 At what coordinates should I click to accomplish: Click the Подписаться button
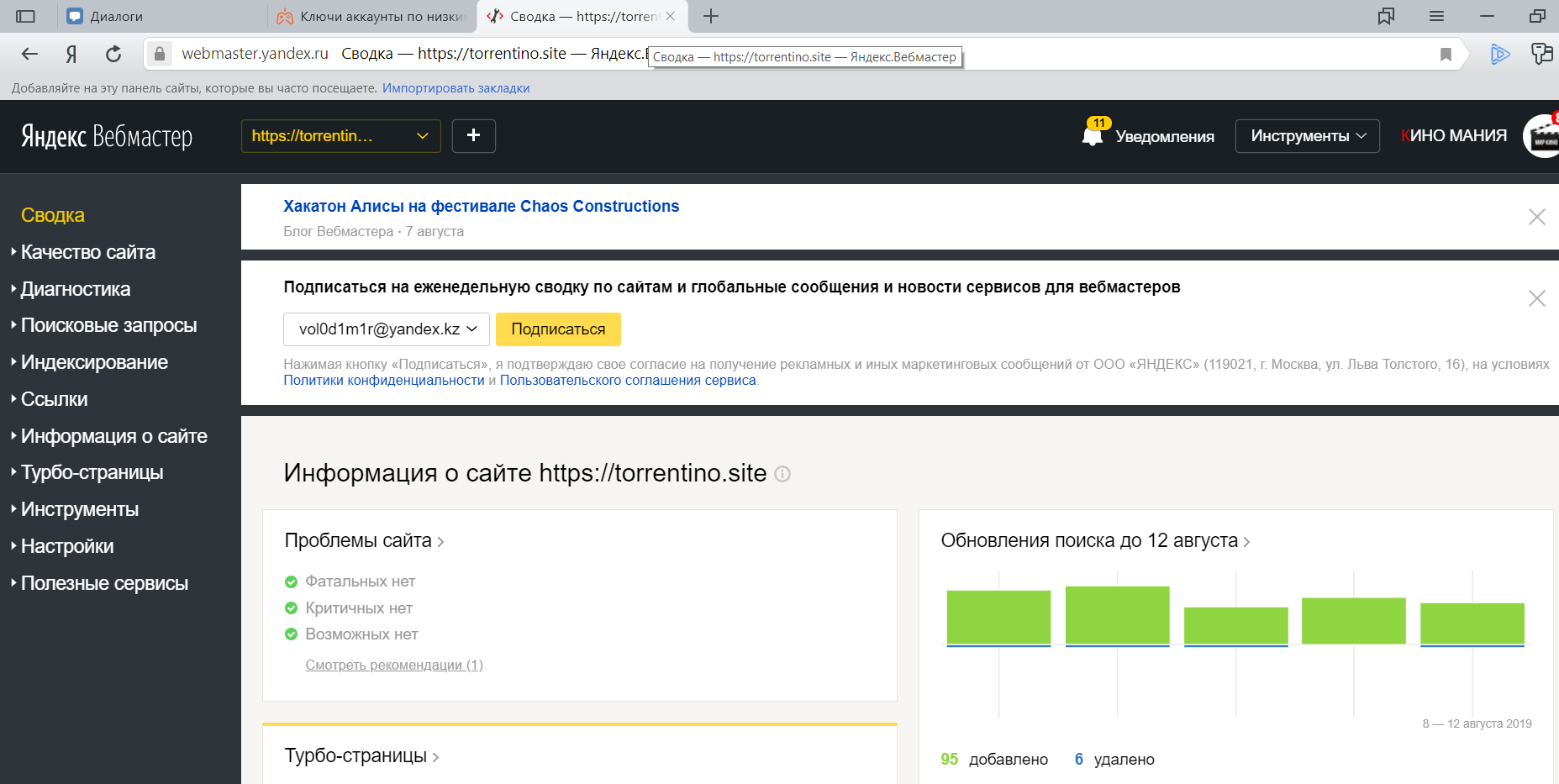coord(558,329)
